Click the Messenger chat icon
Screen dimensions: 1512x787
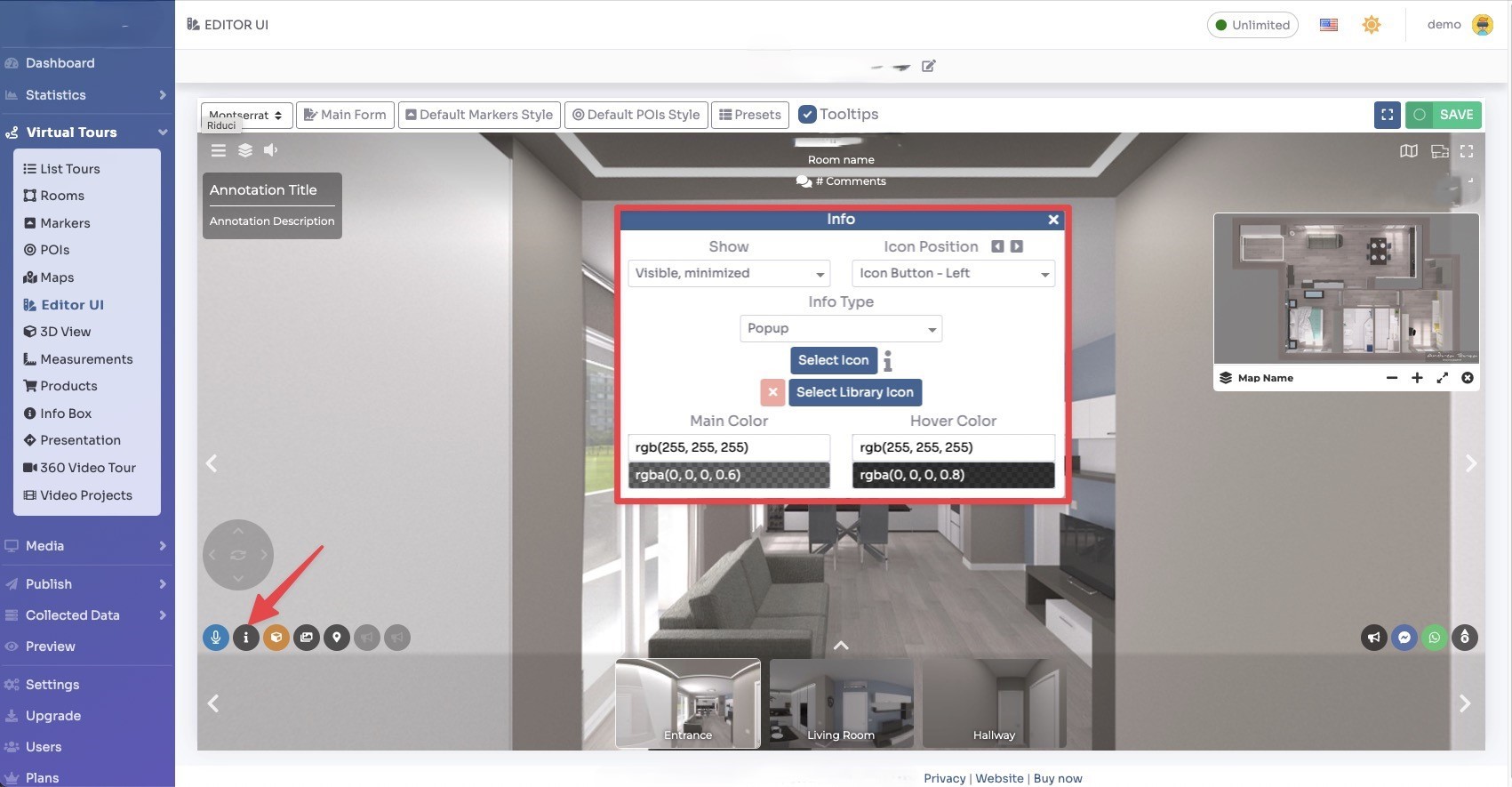(x=1404, y=638)
